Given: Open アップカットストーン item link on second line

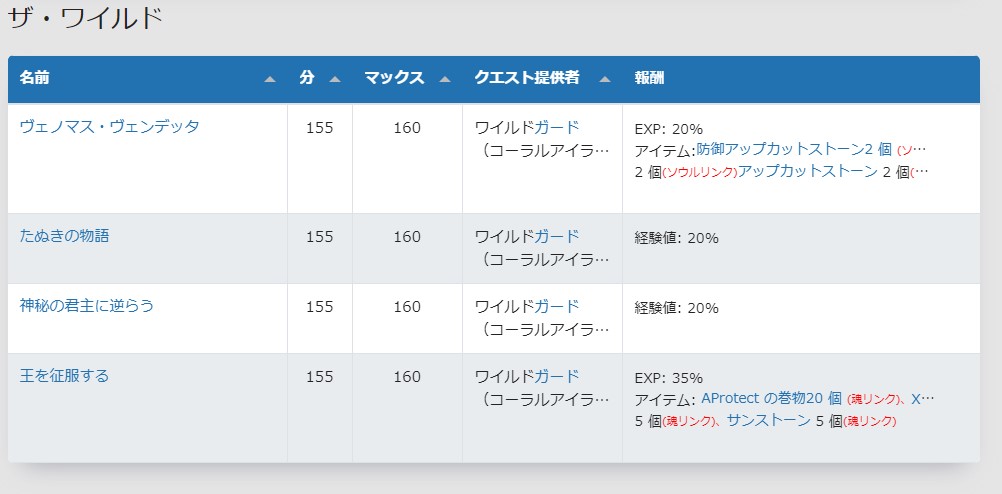Looking at the screenshot, I should click(808, 171).
